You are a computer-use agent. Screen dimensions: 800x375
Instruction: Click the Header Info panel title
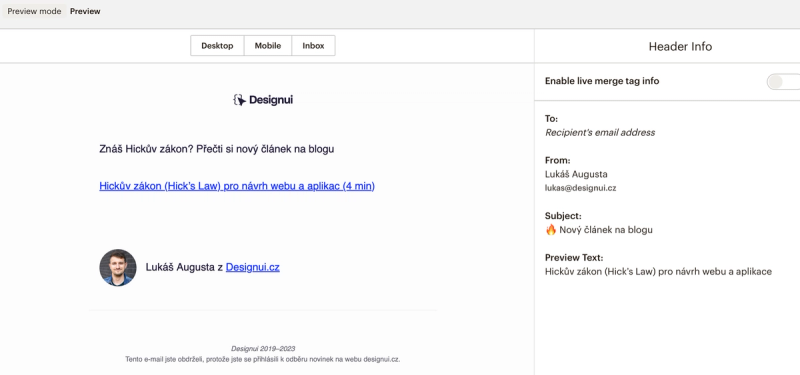pyautogui.click(x=680, y=46)
